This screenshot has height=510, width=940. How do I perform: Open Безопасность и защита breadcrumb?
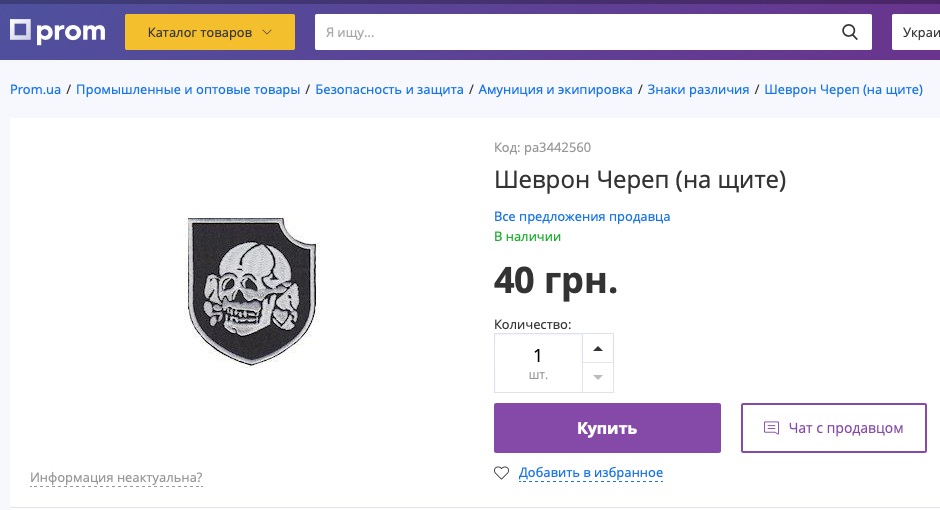[x=389, y=89]
